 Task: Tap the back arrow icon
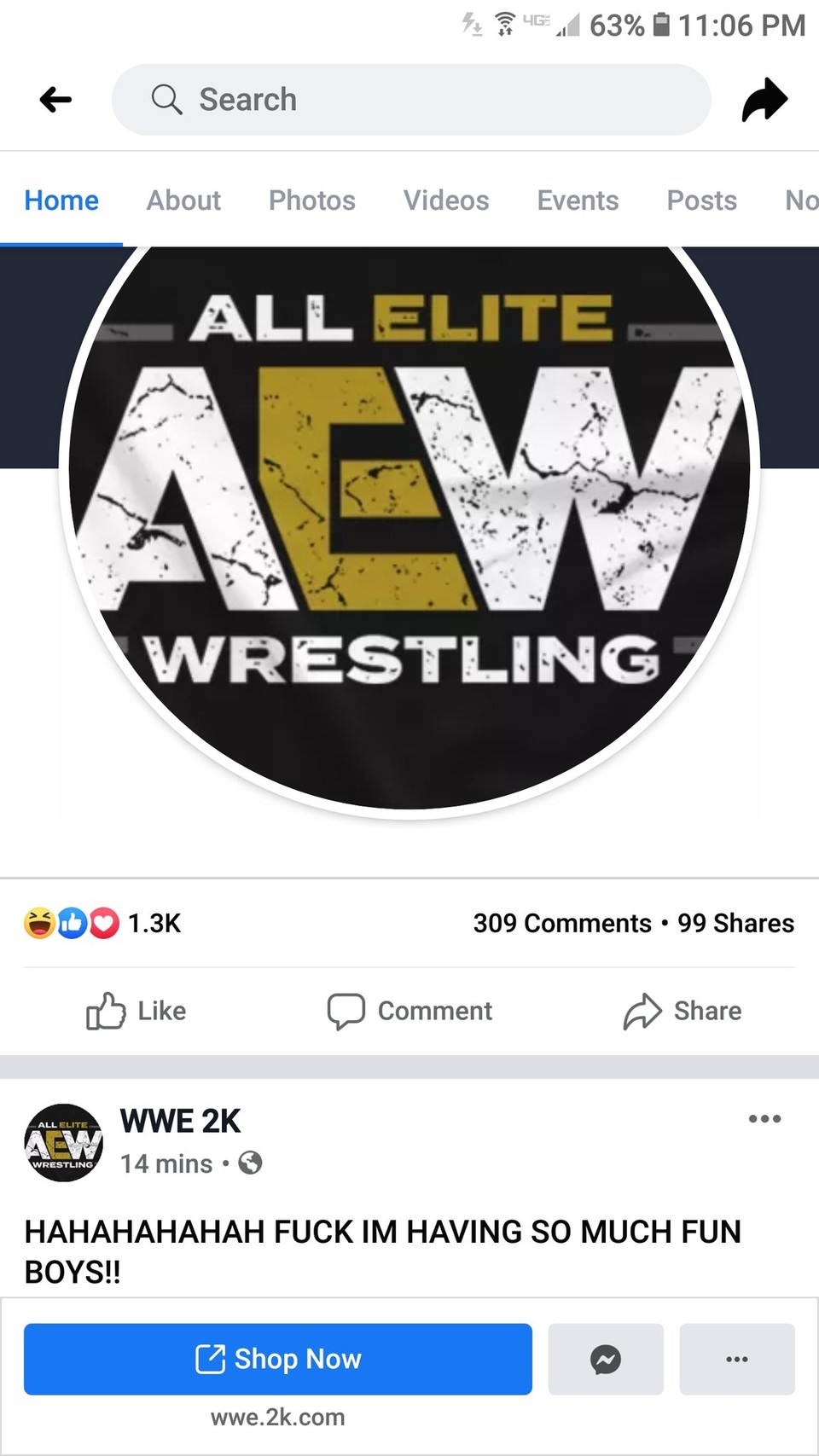pyautogui.click(x=55, y=100)
